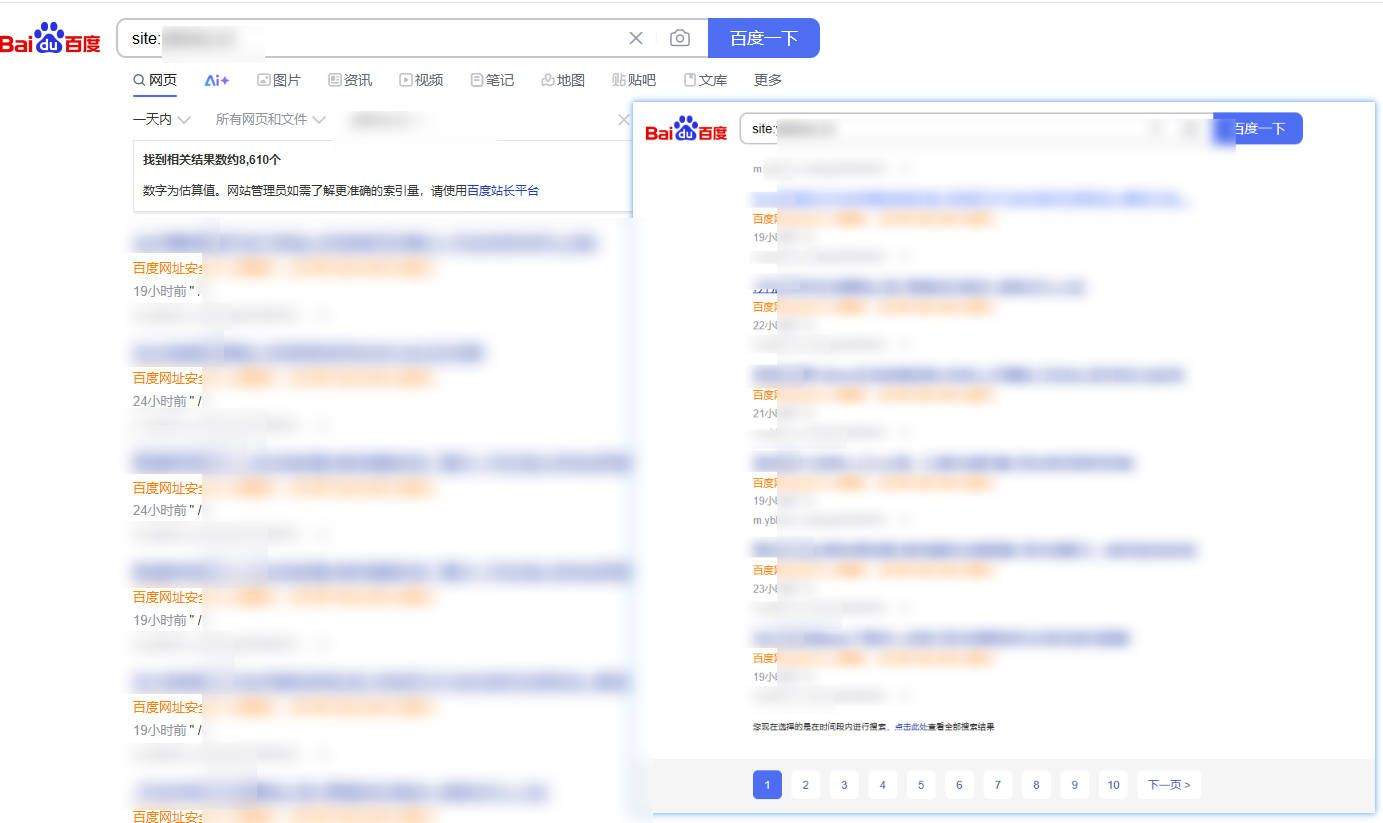Open the 视频 tab

pyautogui.click(x=421, y=80)
